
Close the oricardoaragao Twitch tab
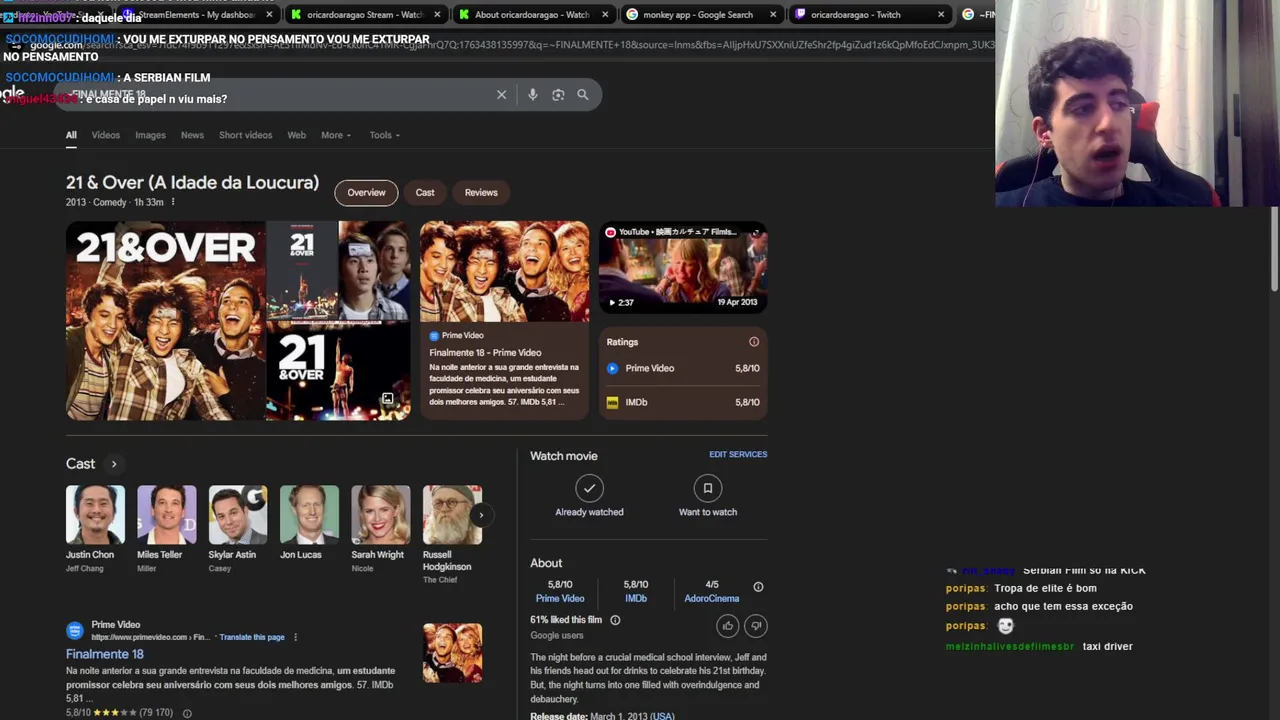coord(941,15)
